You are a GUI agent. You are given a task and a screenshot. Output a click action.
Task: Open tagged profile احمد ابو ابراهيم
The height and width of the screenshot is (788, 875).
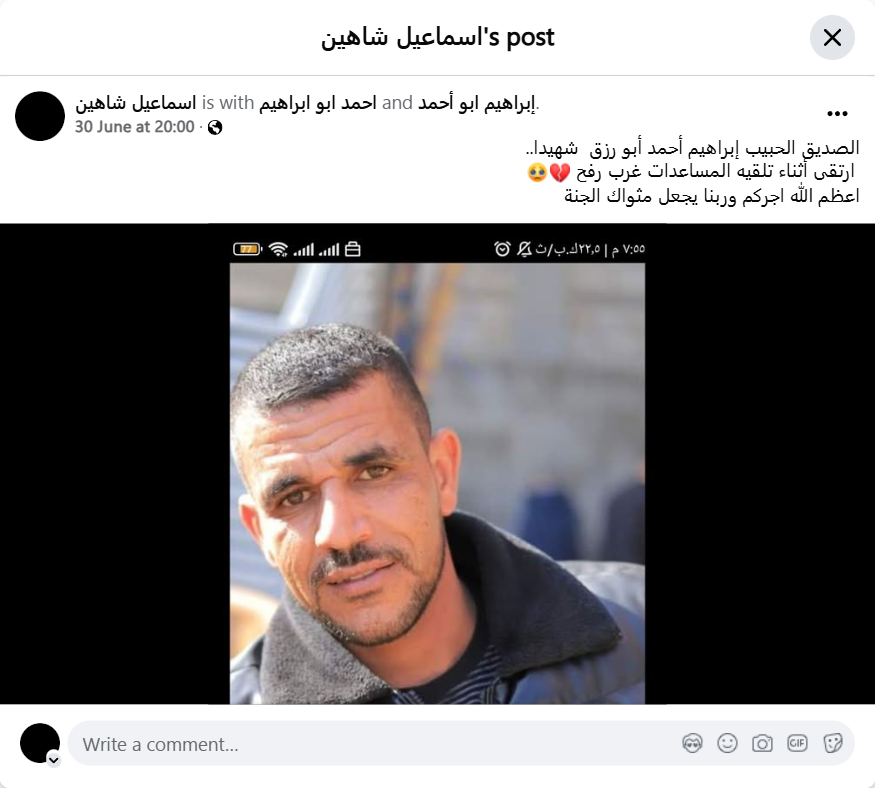(x=318, y=103)
